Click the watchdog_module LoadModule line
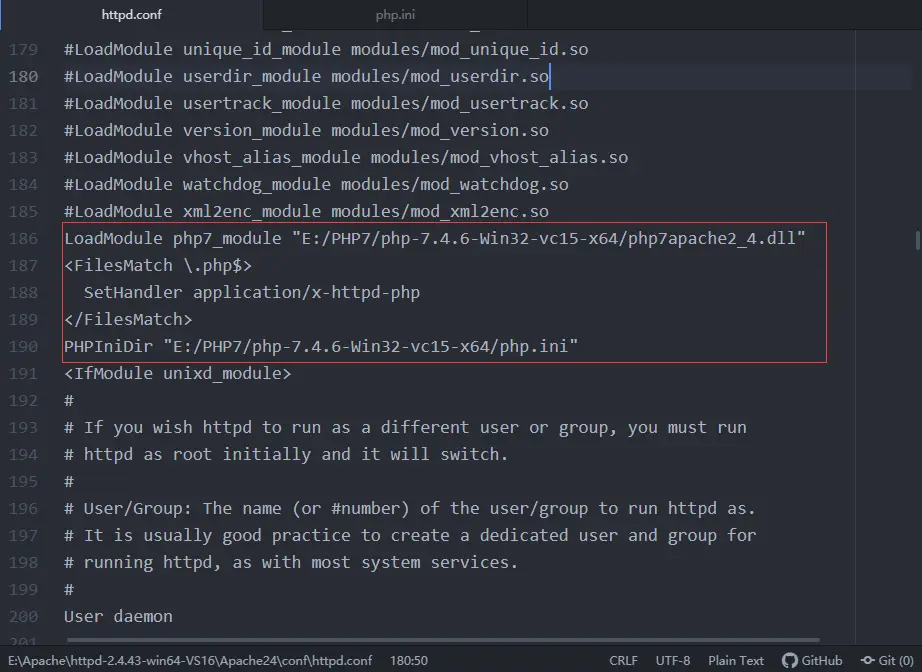 click(x=316, y=185)
